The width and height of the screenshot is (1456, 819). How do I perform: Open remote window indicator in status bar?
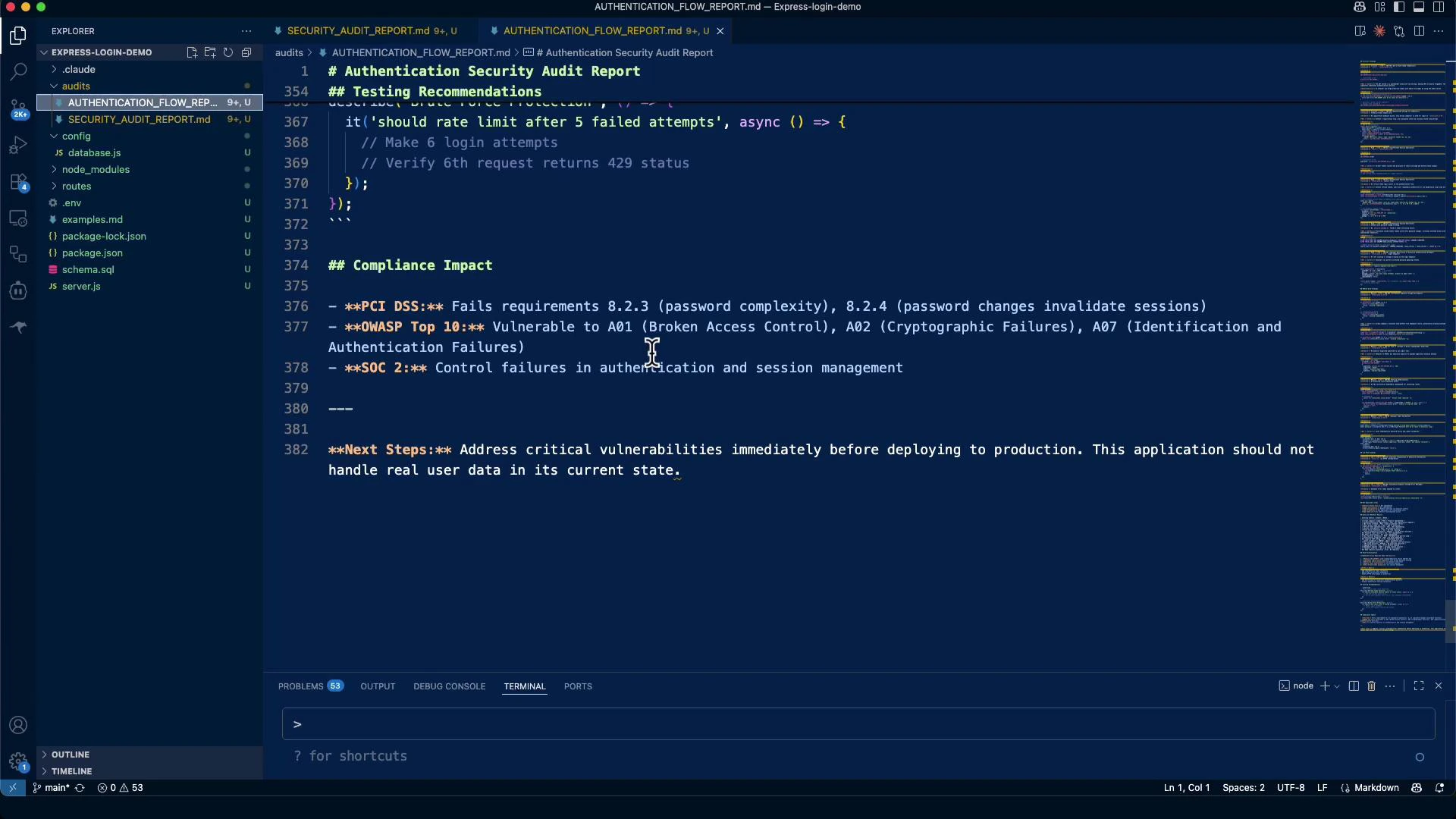(x=12, y=788)
